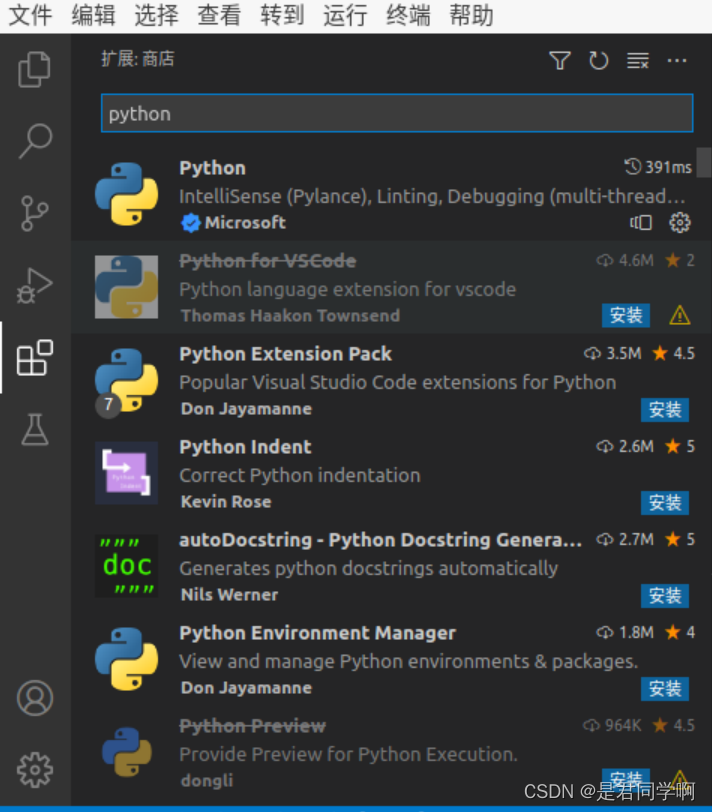
Task: Open the 文件 menu
Action: [31, 14]
